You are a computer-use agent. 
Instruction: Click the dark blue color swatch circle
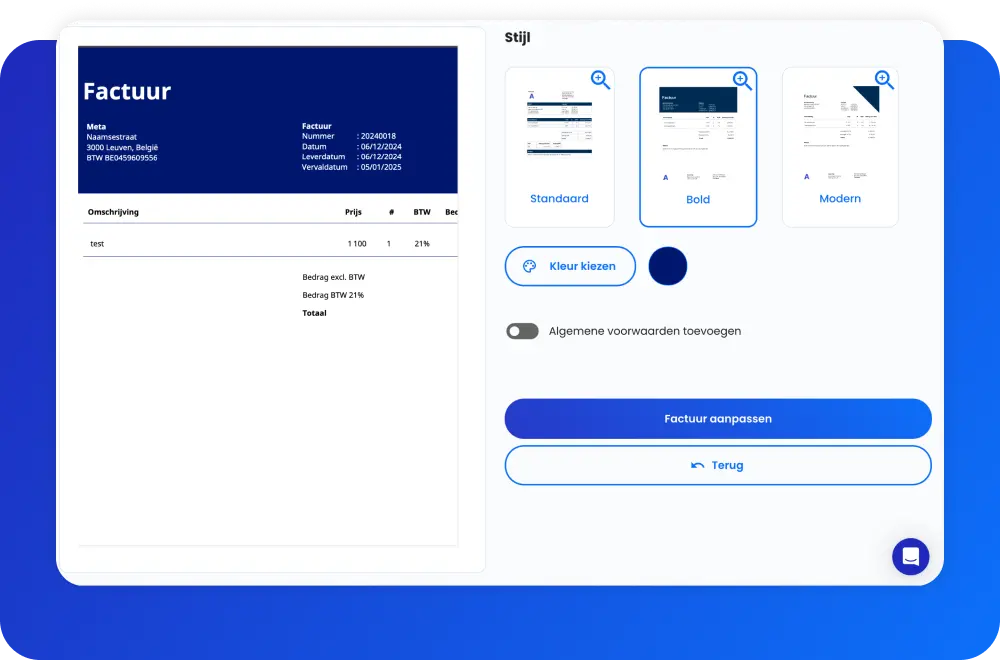point(667,266)
